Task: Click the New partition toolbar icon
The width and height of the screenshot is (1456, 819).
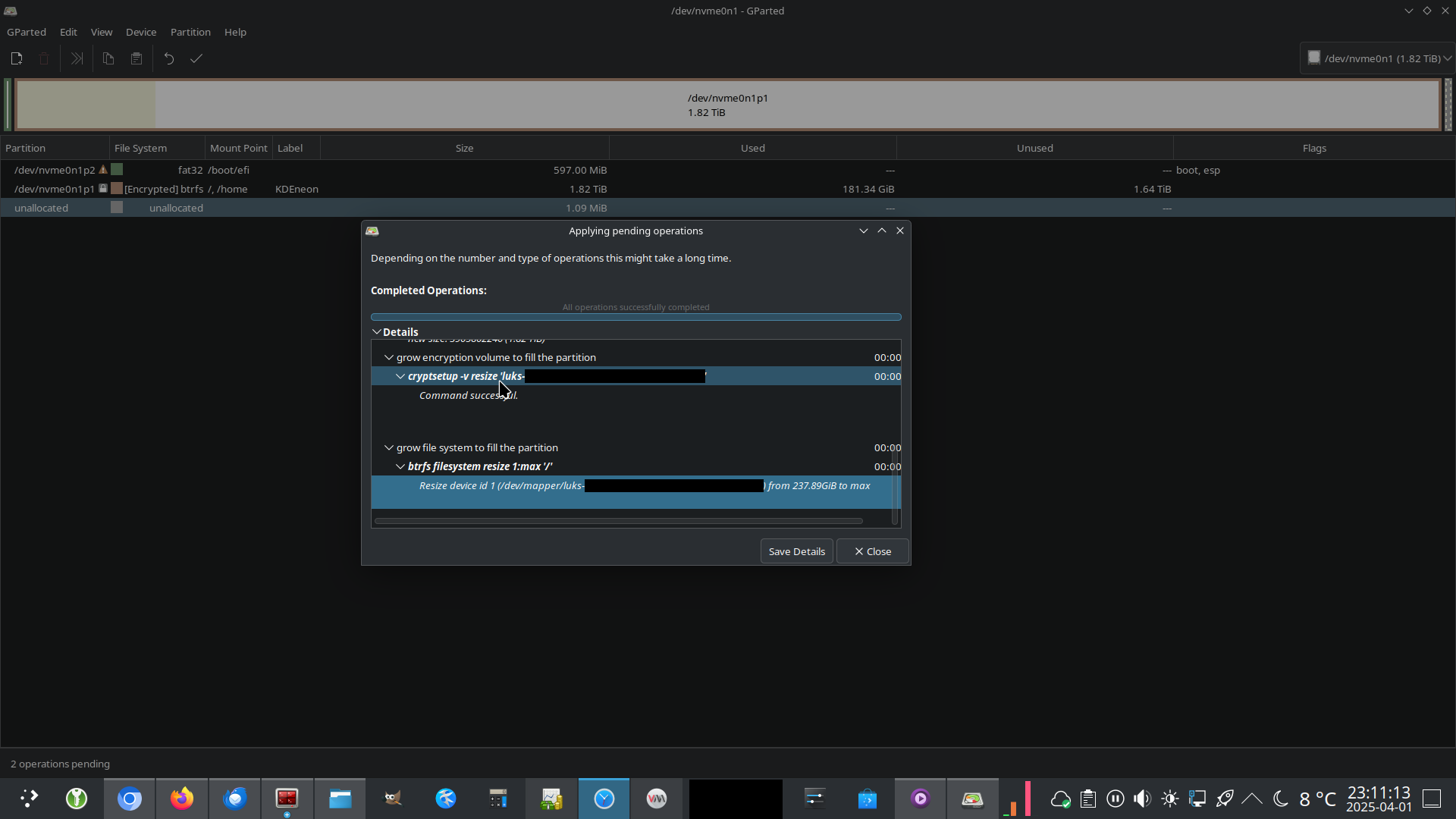Action: click(x=17, y=58)
